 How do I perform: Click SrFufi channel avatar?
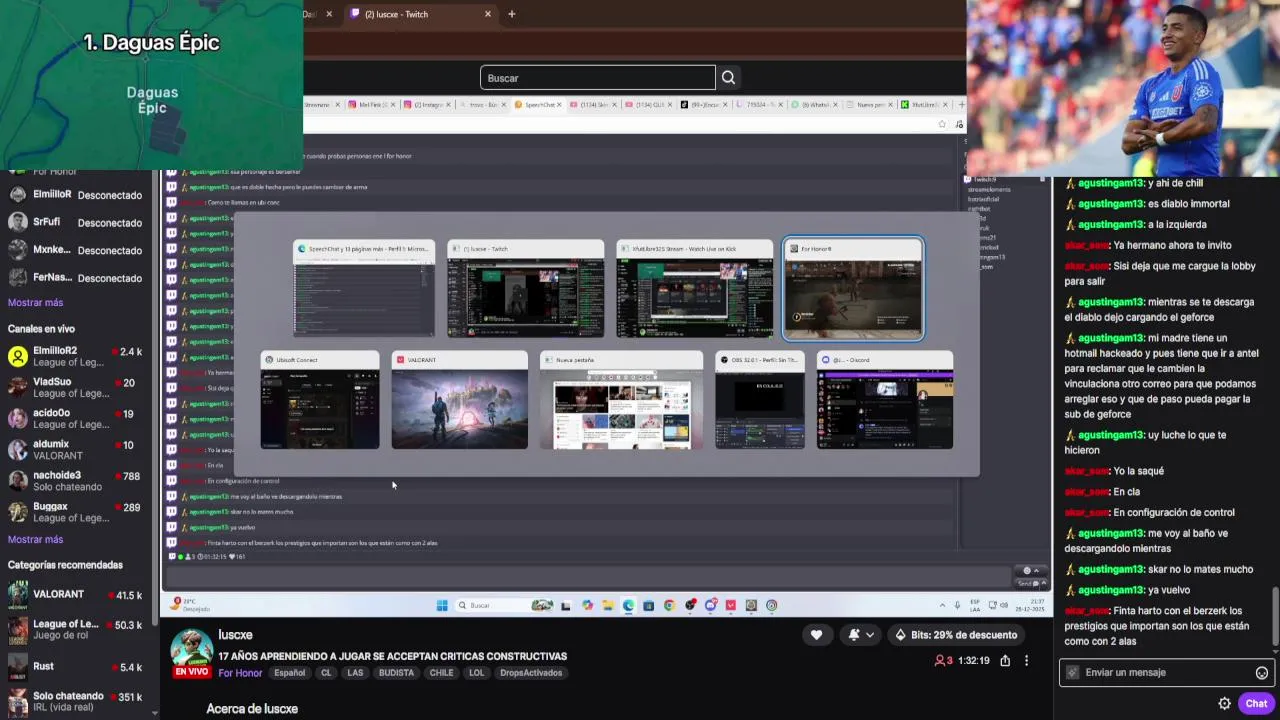point(17,222)
